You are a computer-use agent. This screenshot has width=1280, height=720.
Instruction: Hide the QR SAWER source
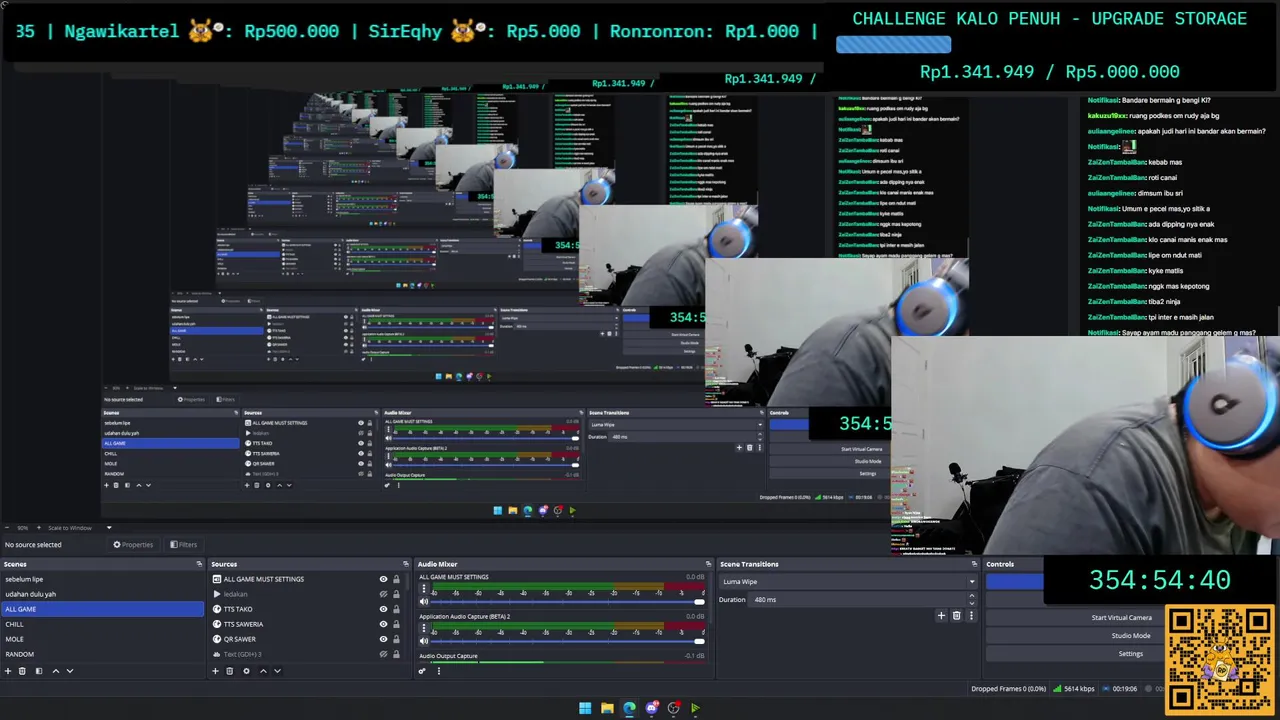coord(383,639)
